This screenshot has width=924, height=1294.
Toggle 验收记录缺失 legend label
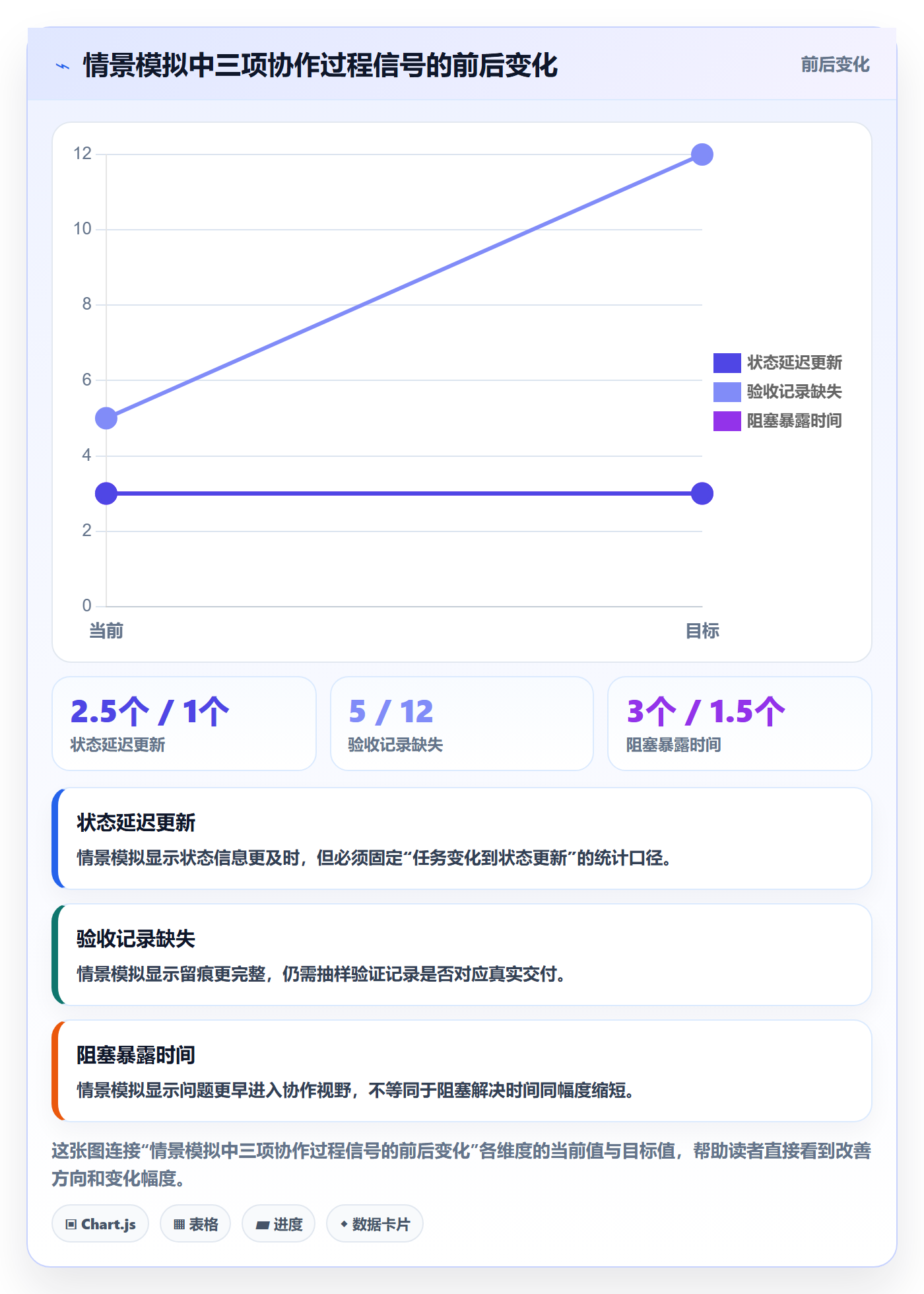[x=794, y=392]
